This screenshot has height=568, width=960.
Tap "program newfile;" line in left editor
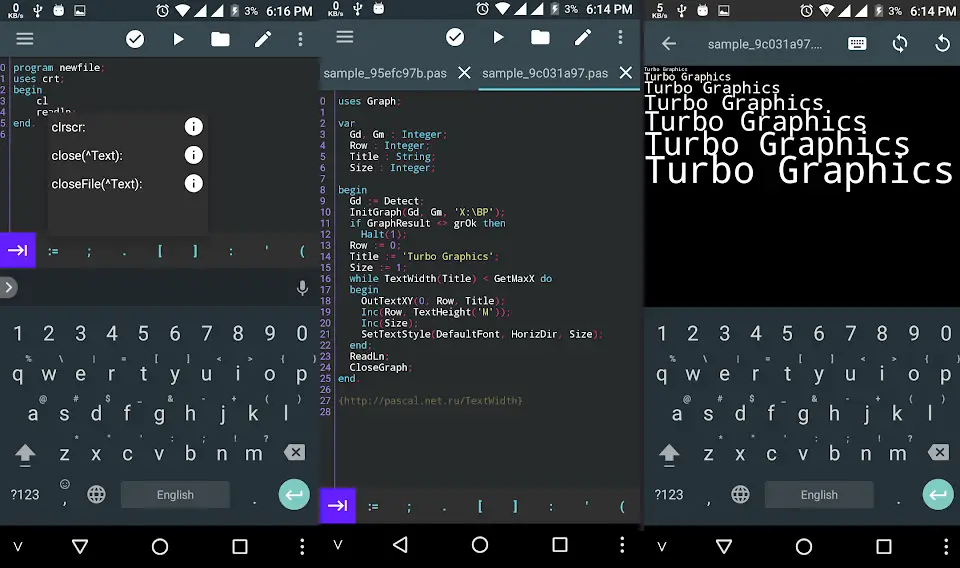click(x=59, y=67)
